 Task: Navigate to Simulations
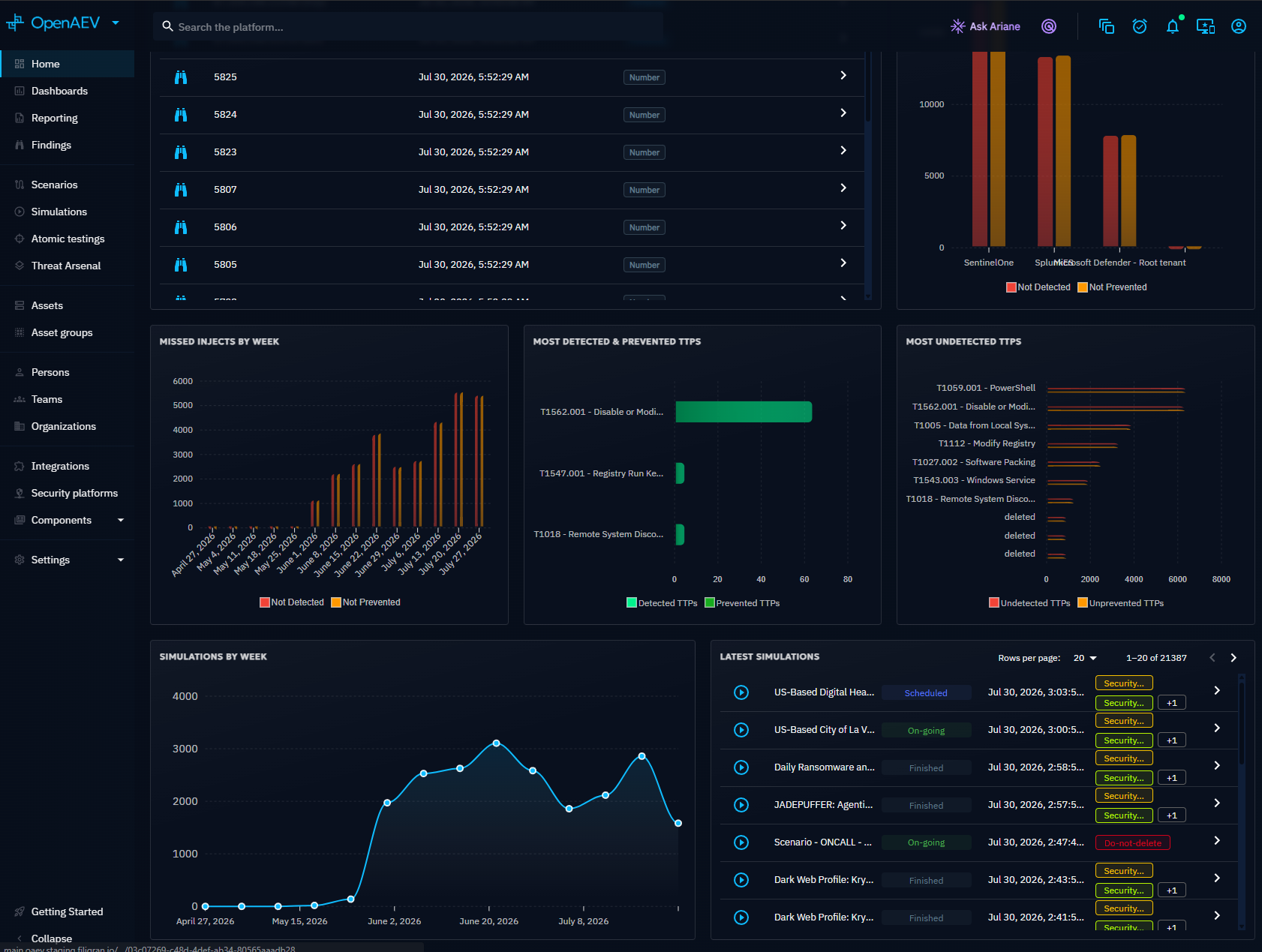[x=68, y=212]
